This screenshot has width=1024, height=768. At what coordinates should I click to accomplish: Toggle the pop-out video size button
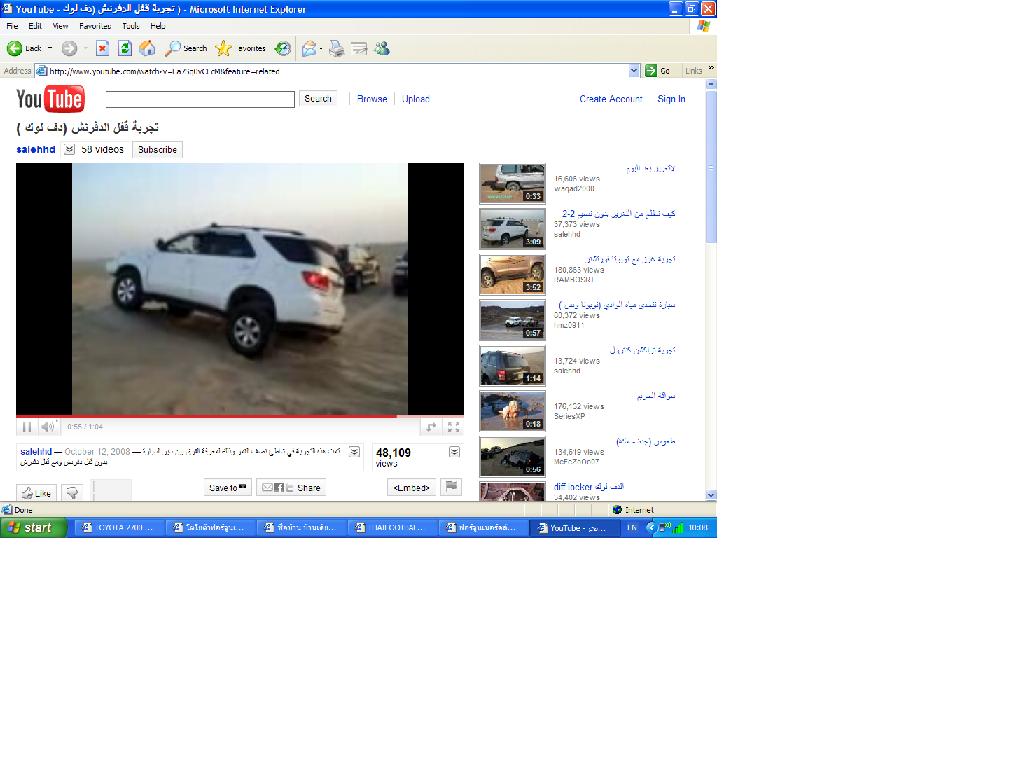click(431, 427)
